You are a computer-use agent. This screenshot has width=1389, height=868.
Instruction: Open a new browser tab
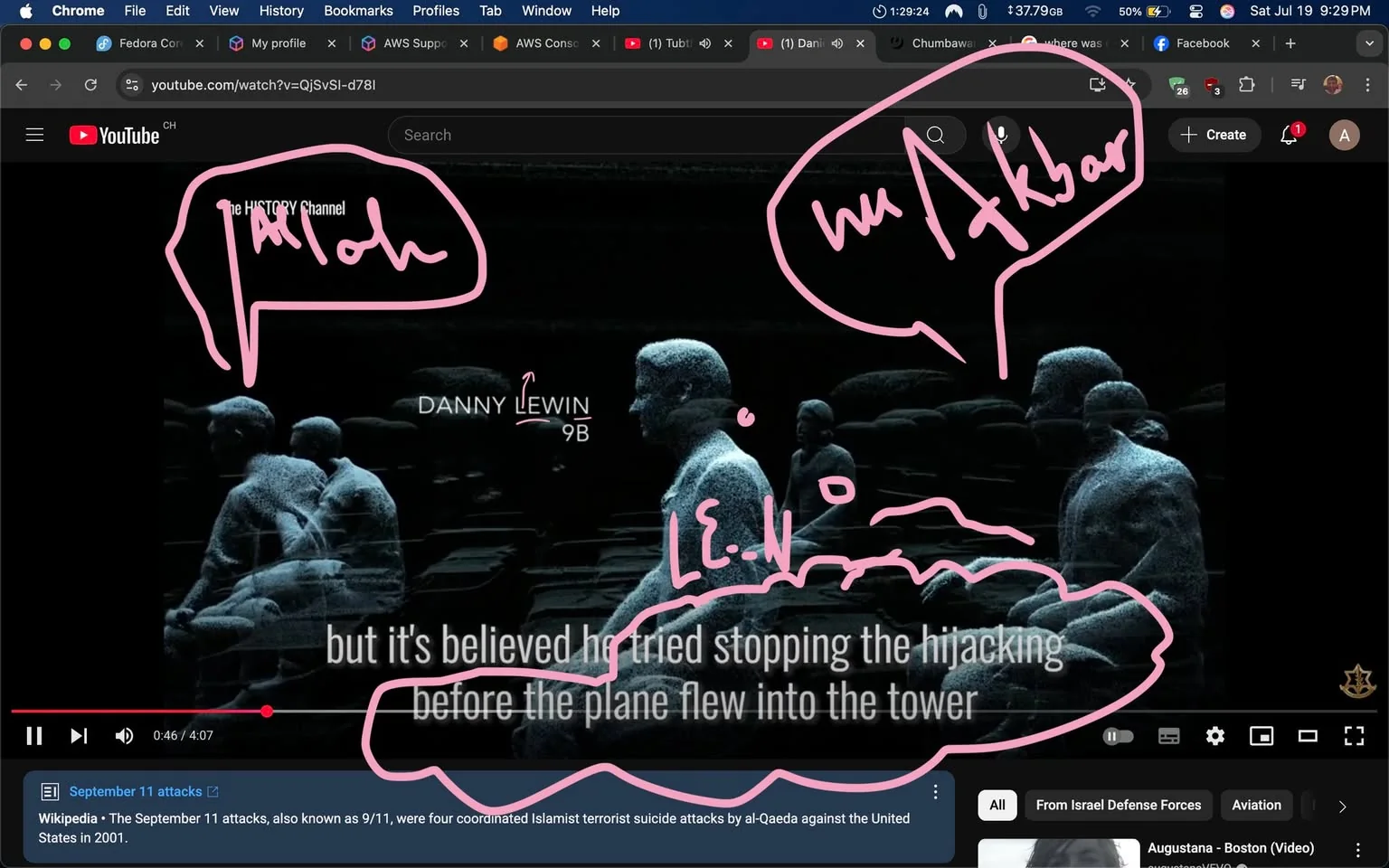[x=1290, y=42]
